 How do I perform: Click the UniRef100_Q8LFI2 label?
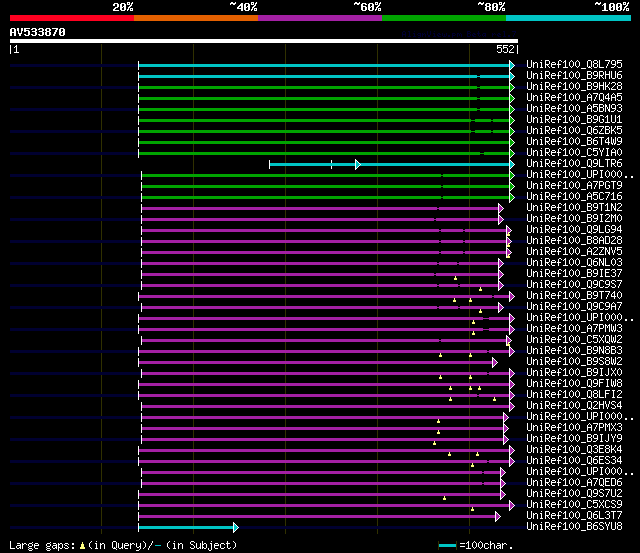(x=574, y=395)
